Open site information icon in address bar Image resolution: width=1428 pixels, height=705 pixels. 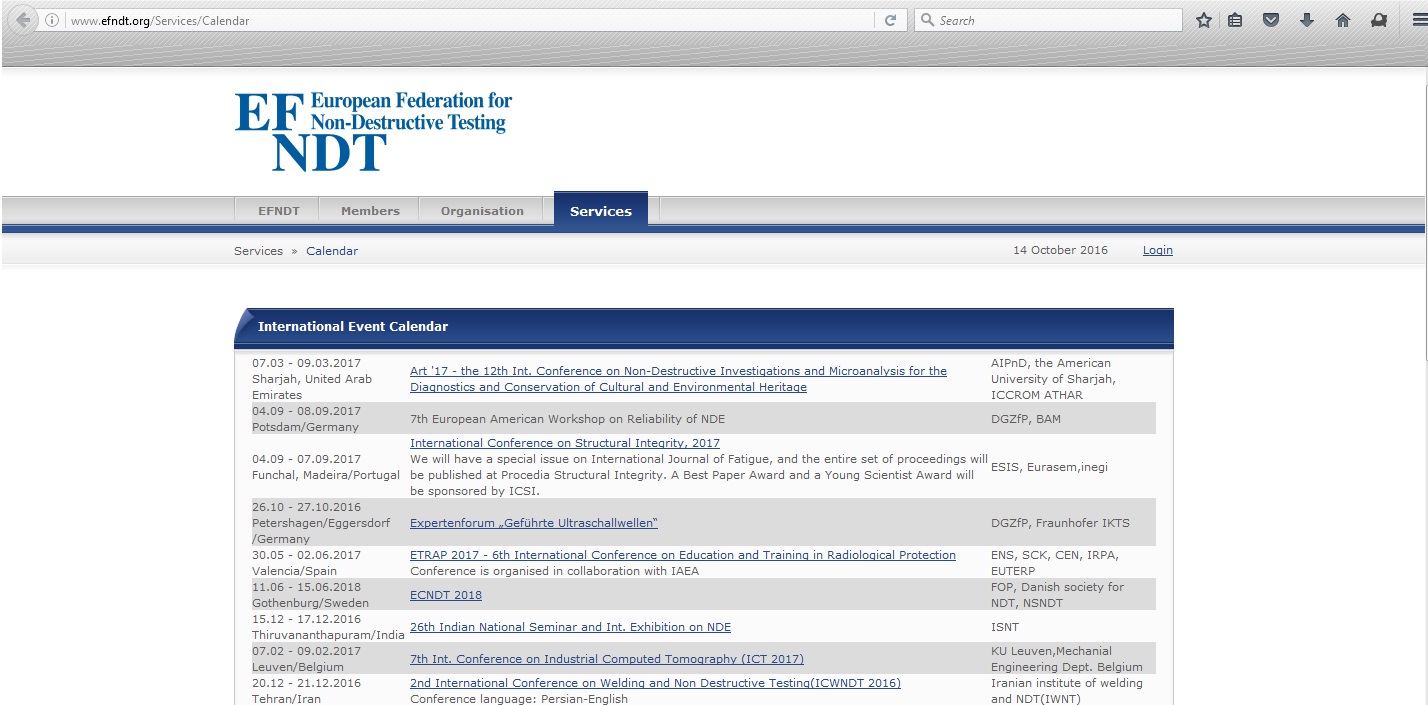52,20
